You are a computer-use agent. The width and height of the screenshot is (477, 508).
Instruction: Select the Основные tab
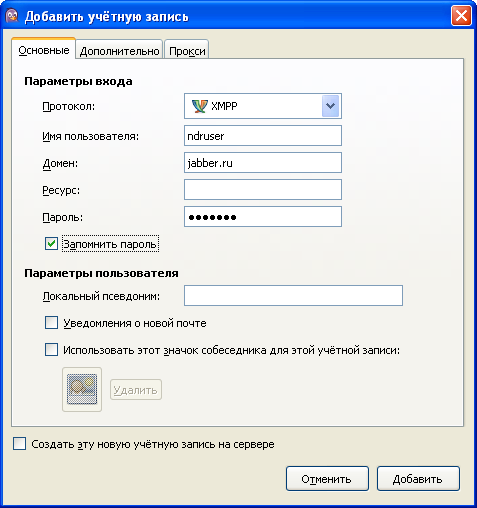tap(44, 49)
